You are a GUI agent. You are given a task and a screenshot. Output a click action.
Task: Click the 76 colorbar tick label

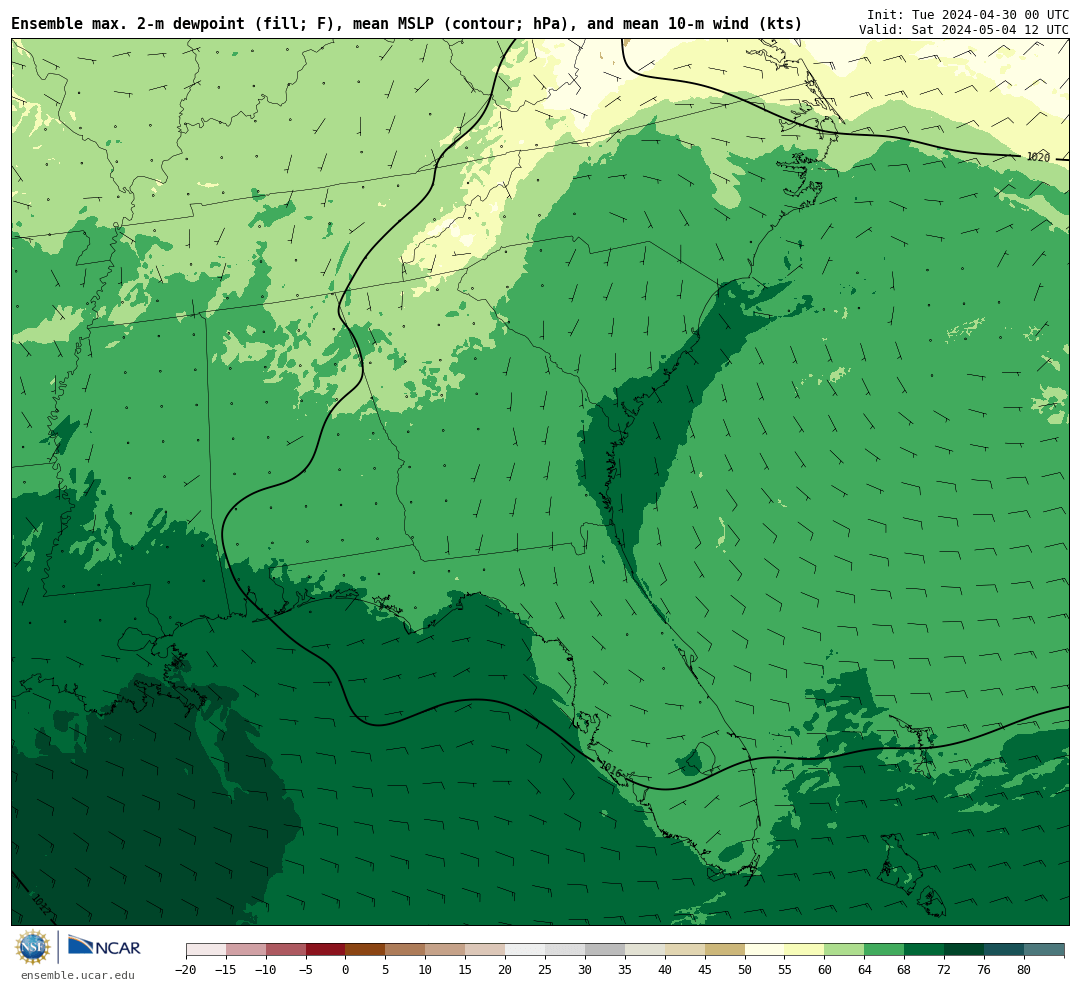coord(985,970)
